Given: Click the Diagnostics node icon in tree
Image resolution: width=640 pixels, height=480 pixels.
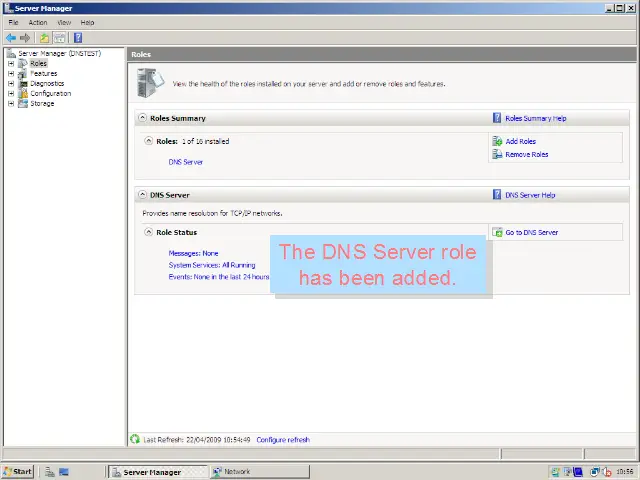Looking at the screenshot, I should (23, 83).
